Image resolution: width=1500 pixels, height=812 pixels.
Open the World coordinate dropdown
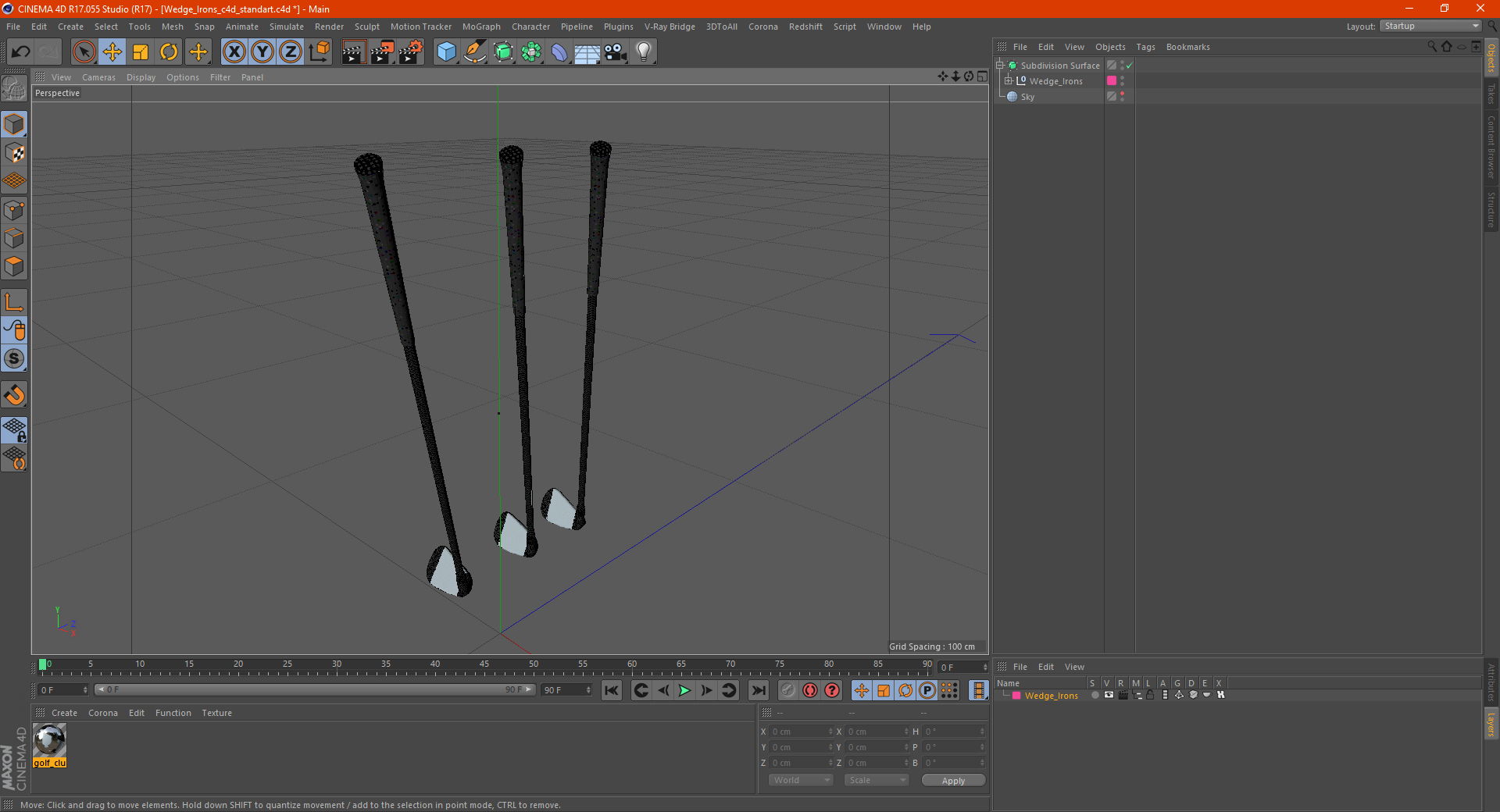pyautogui.click(x=801, y=780)
